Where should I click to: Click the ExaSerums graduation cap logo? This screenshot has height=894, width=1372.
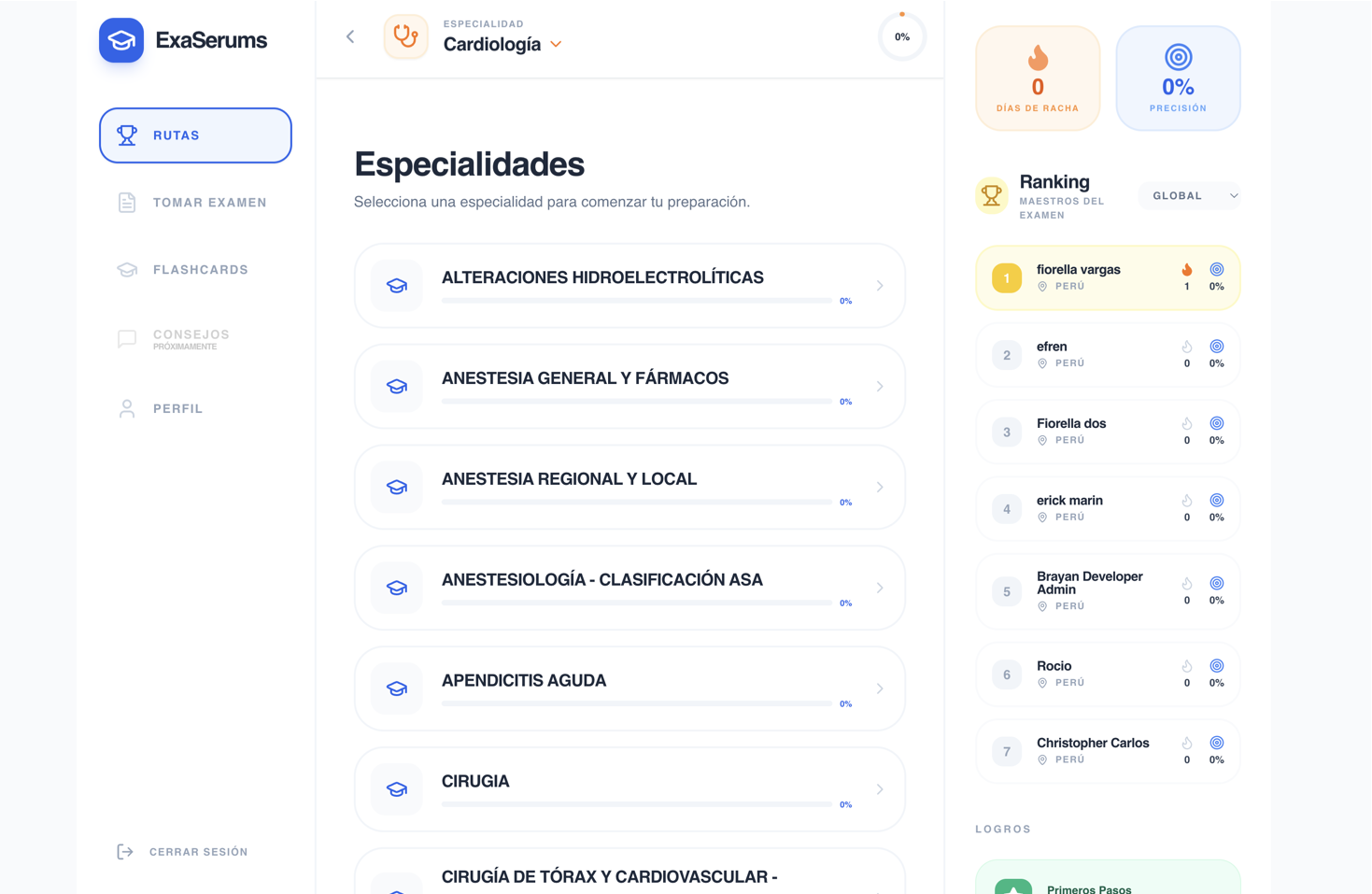coord(121,40)
